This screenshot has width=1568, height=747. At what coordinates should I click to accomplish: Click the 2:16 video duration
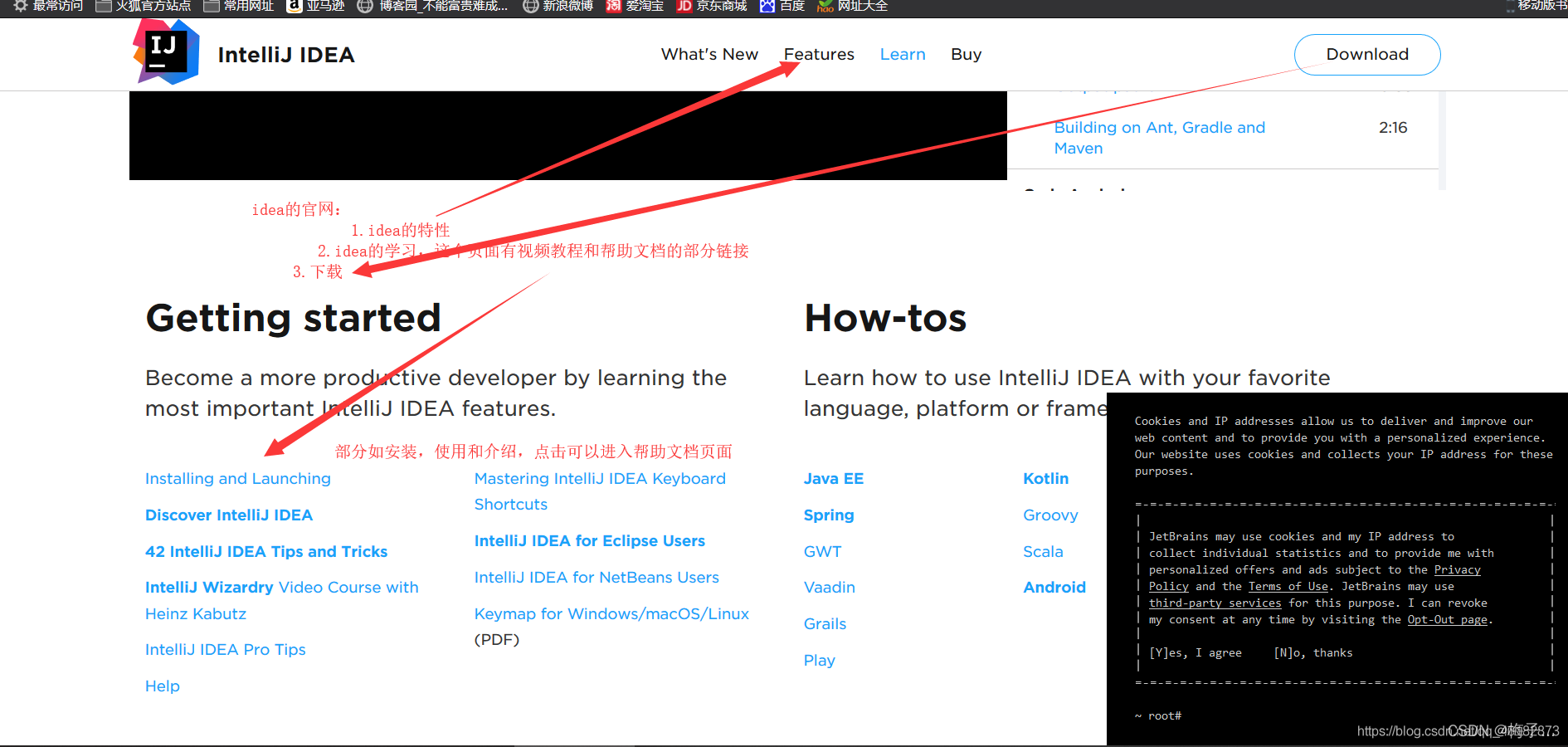pyautogui.click(x=1393, y=128)
